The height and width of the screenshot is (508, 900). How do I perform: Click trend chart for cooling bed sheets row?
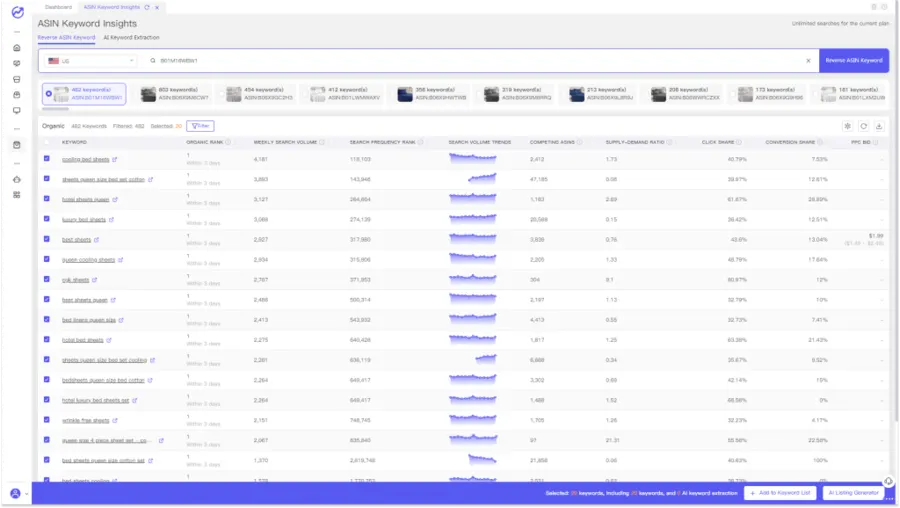pyautogui.click(x=472, y=159)
